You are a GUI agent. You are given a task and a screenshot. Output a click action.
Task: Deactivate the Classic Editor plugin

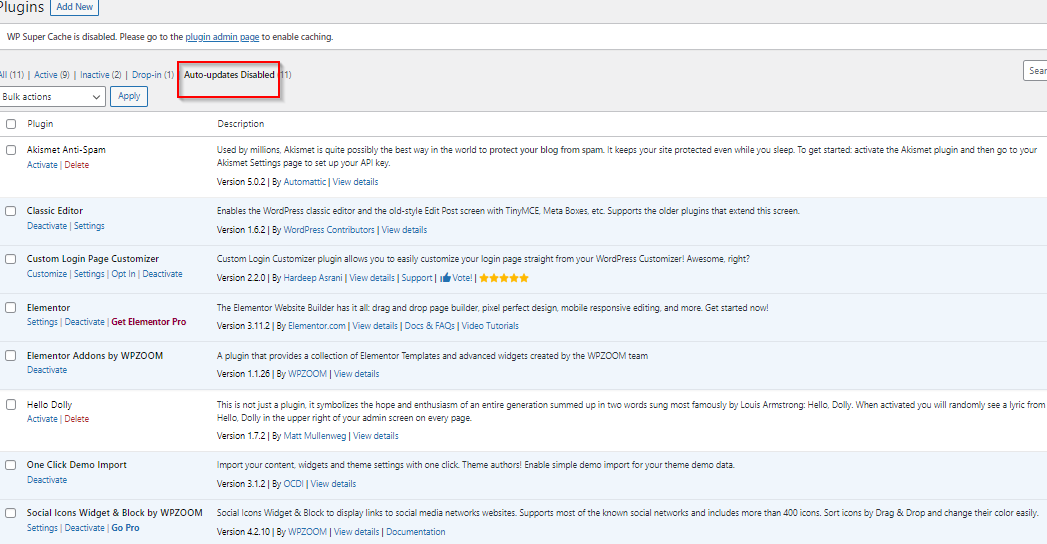coord(47,226)
